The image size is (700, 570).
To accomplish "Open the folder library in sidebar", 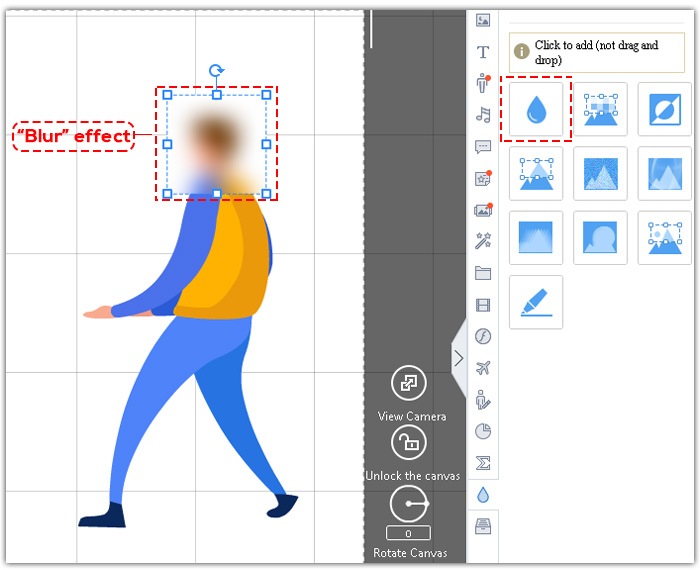I will [483, 273].
